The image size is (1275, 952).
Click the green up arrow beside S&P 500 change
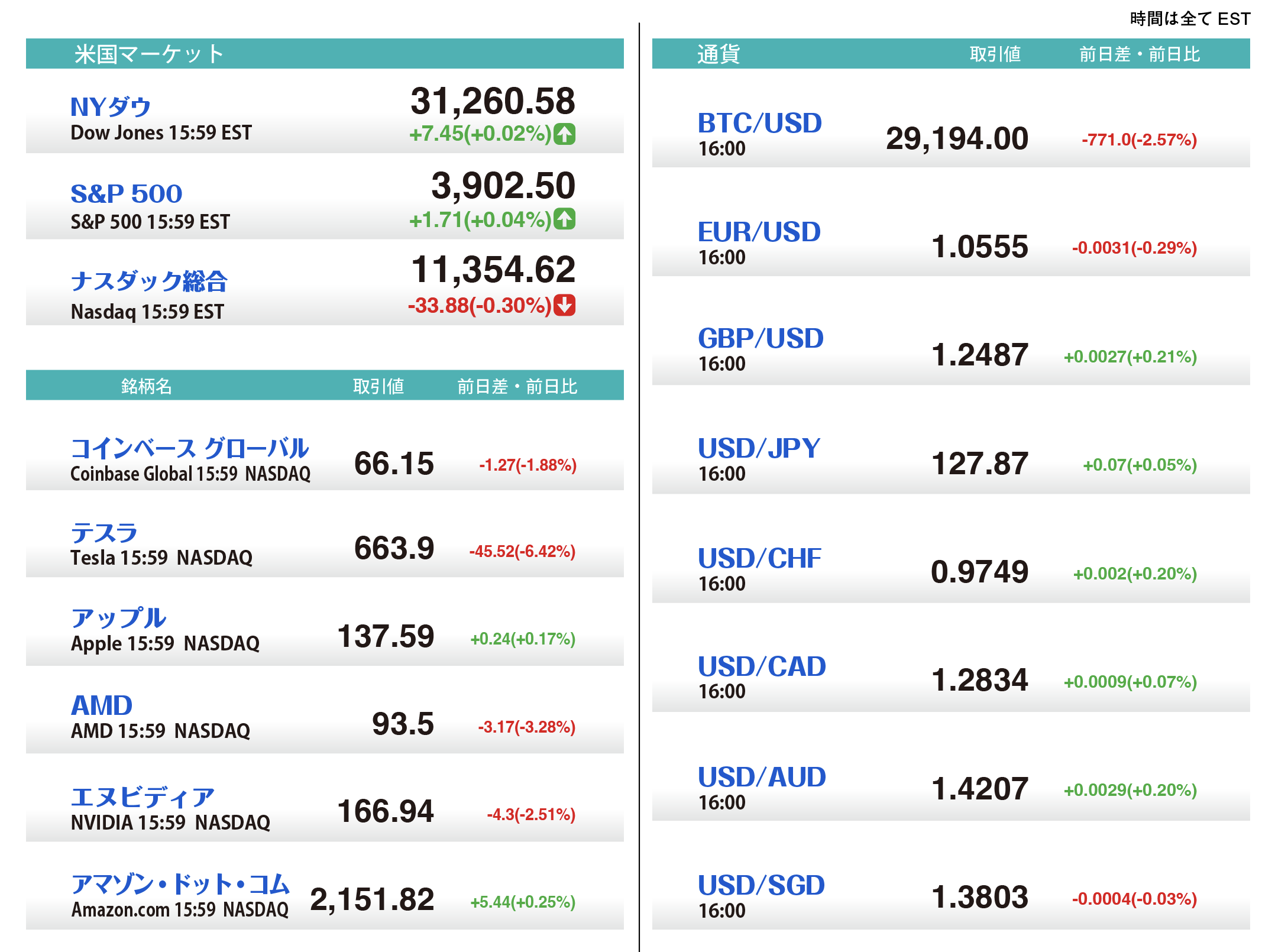coord(565,219)
